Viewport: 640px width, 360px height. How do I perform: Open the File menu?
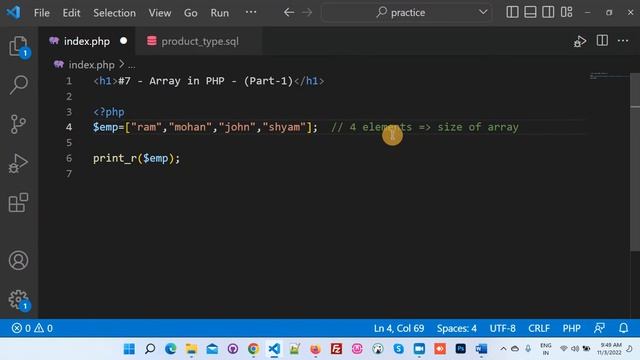click(x=42, y=13)
